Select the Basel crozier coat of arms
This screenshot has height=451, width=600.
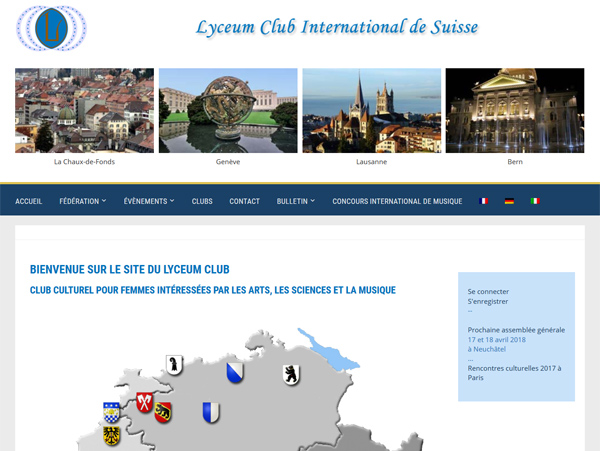(x=174, y=365)
